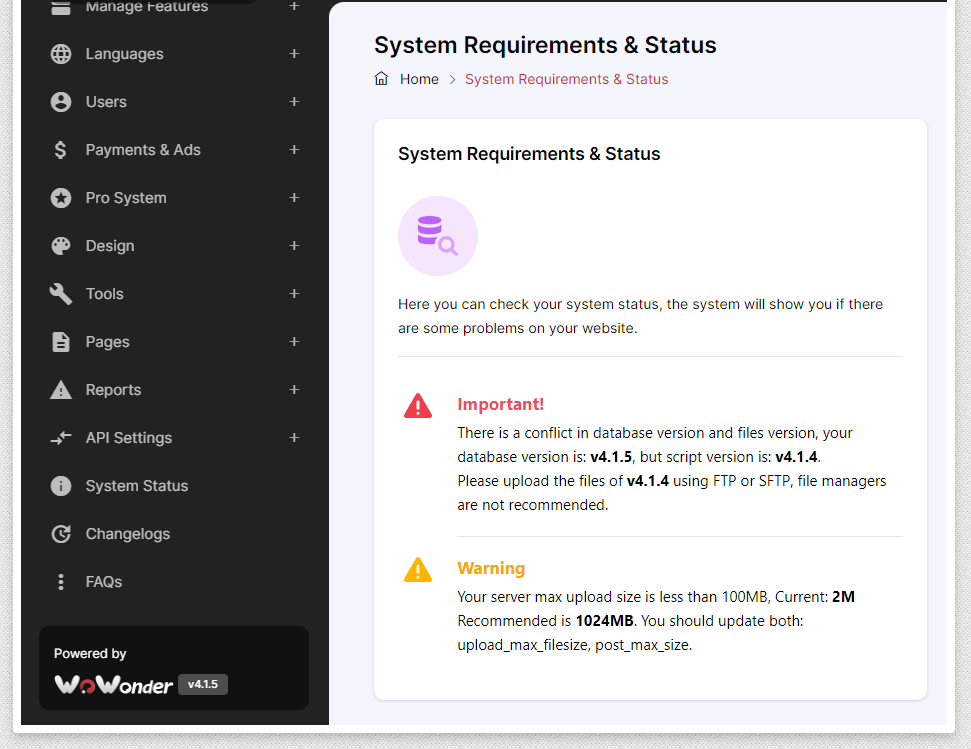Click the Reports warning triangle icon
Image resolution: width=971 pixels, height=749 pixels.
click(61, 390)
